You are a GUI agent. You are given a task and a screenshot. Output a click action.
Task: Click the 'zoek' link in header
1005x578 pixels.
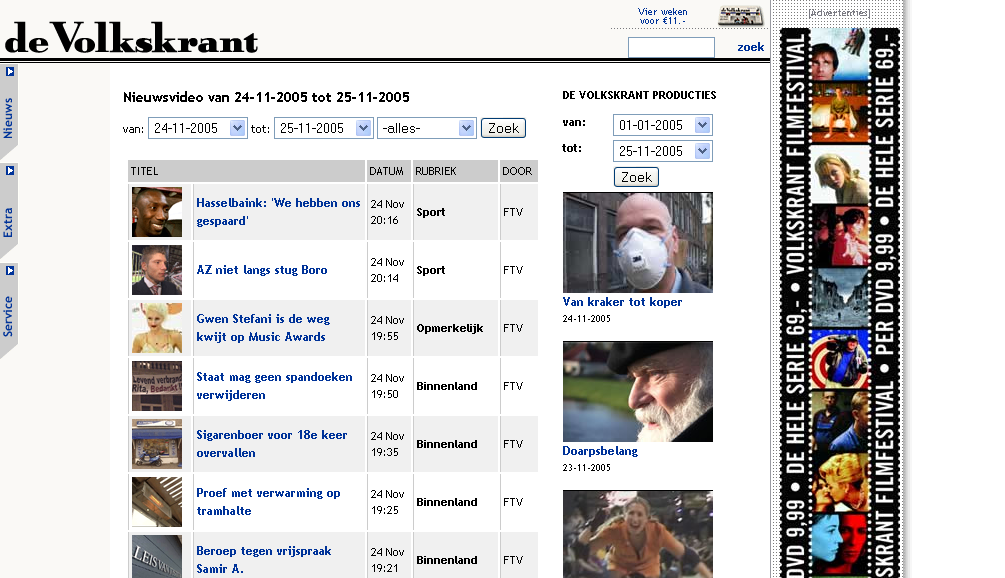750,47
